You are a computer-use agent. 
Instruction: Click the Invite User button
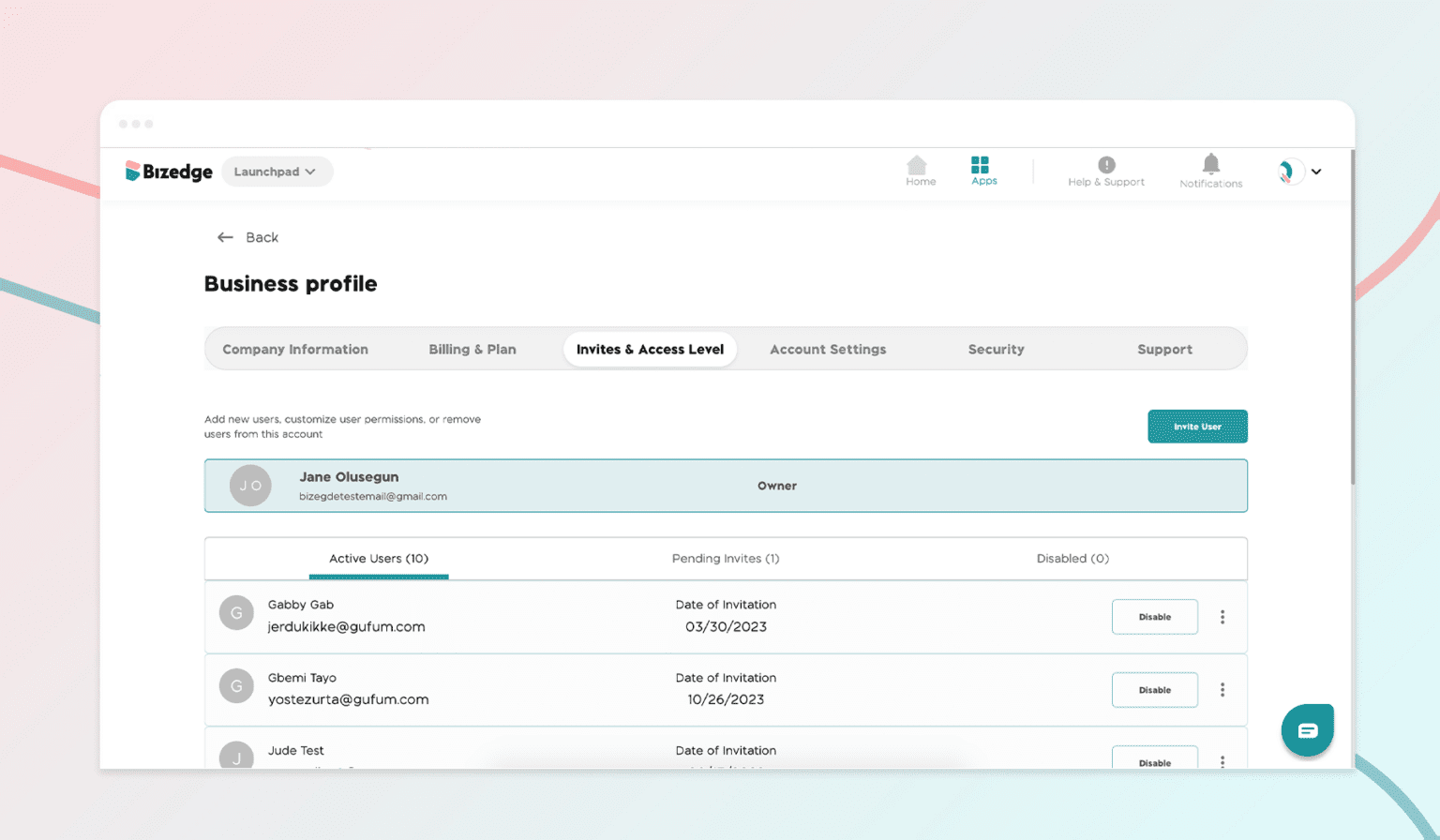(1197, 427)
